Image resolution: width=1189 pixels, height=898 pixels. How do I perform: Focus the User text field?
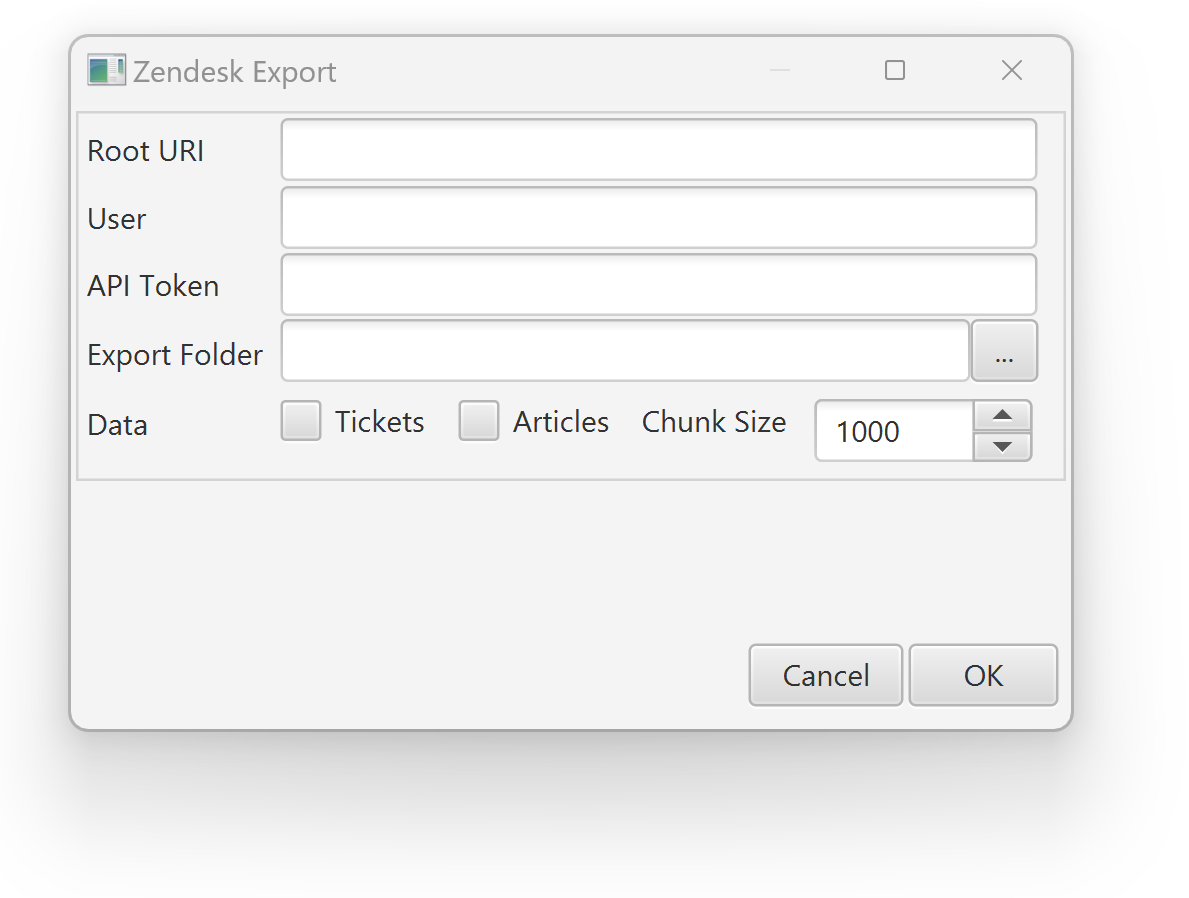pyautogui.click(x=658, y=218)
